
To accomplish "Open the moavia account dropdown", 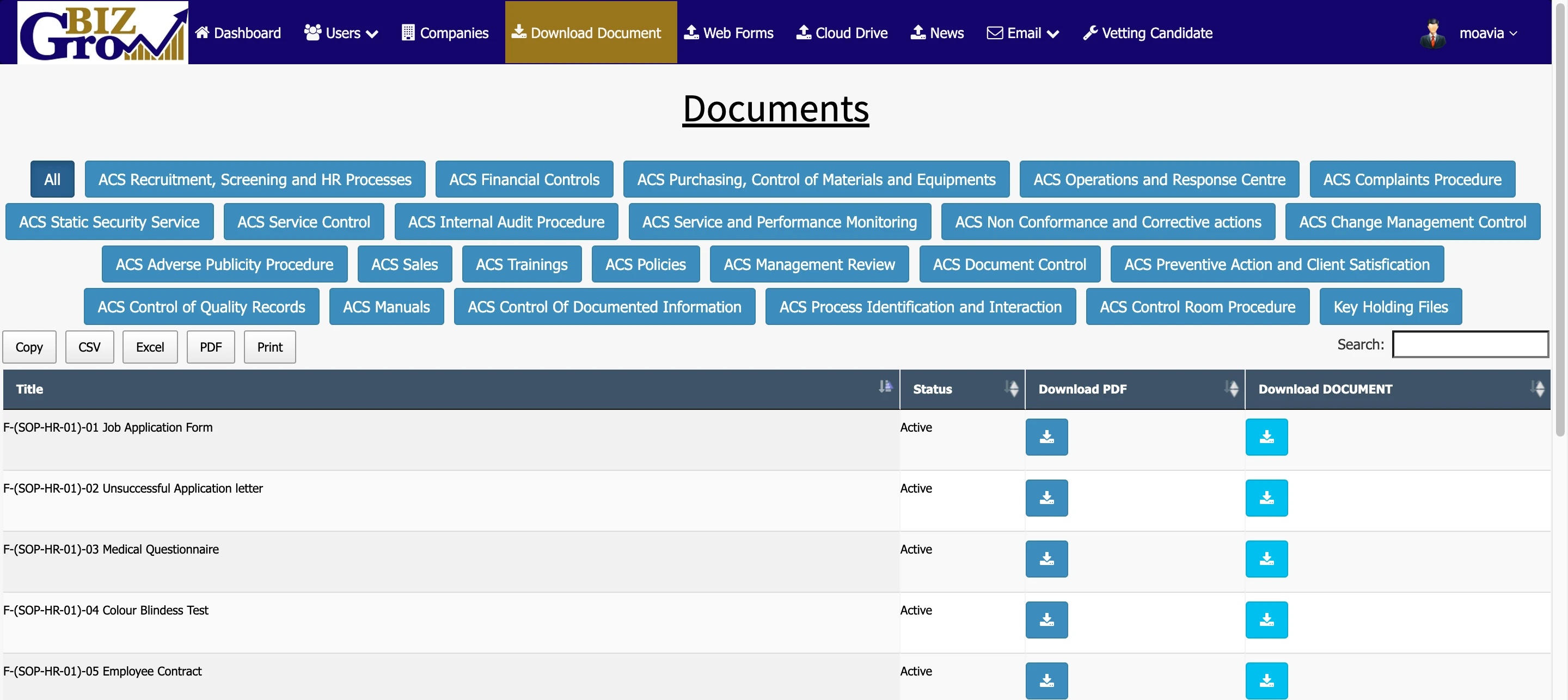I will pos(1487,33).
